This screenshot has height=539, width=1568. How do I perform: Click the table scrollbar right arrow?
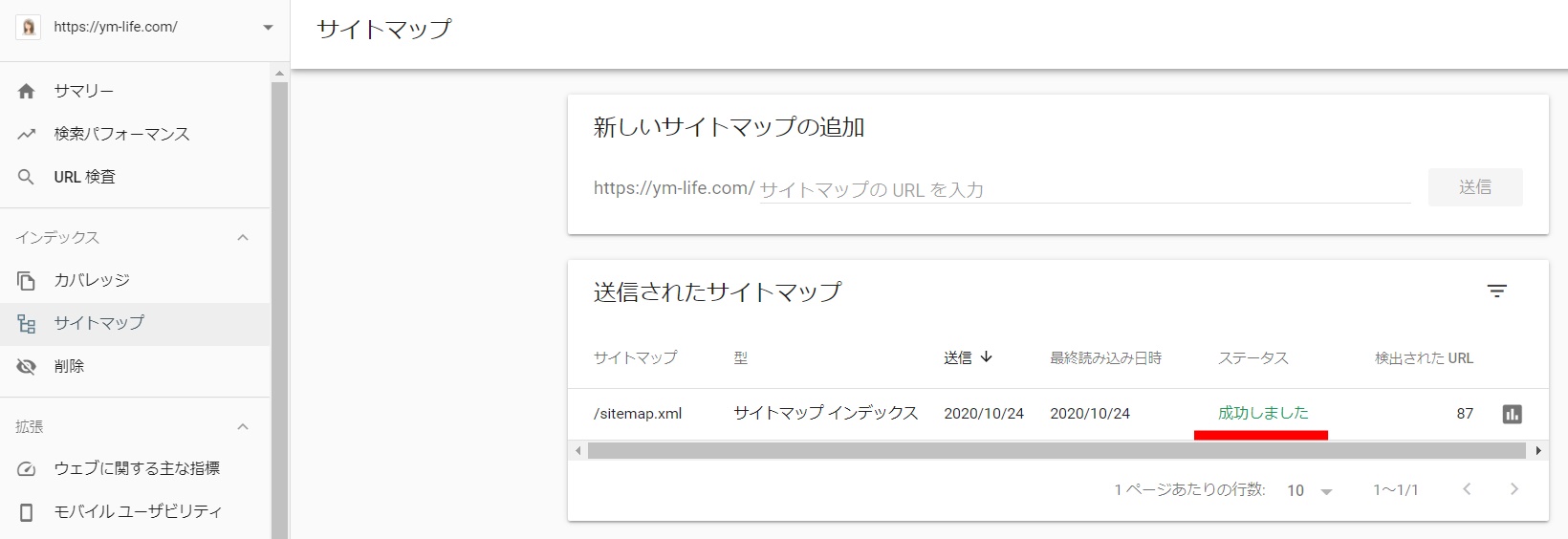pyautogui.click(x=1538, y=450)
